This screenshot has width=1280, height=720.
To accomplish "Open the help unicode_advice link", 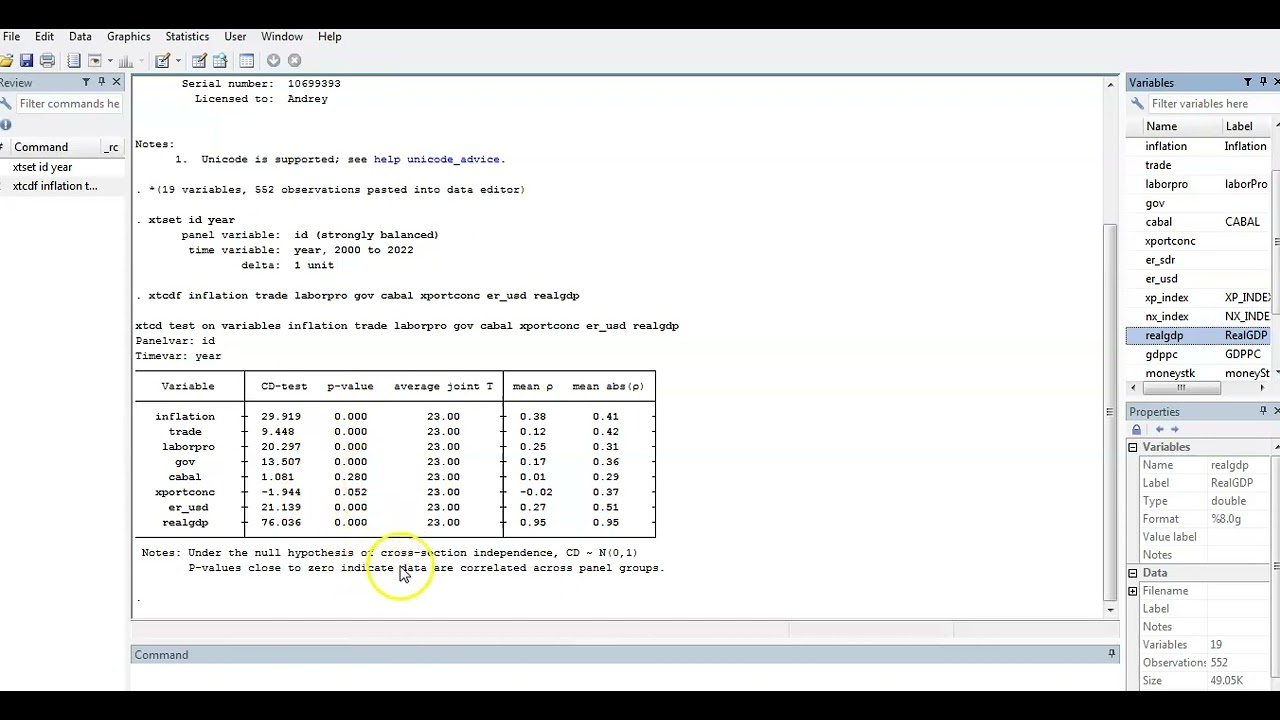I will [438, 159].
